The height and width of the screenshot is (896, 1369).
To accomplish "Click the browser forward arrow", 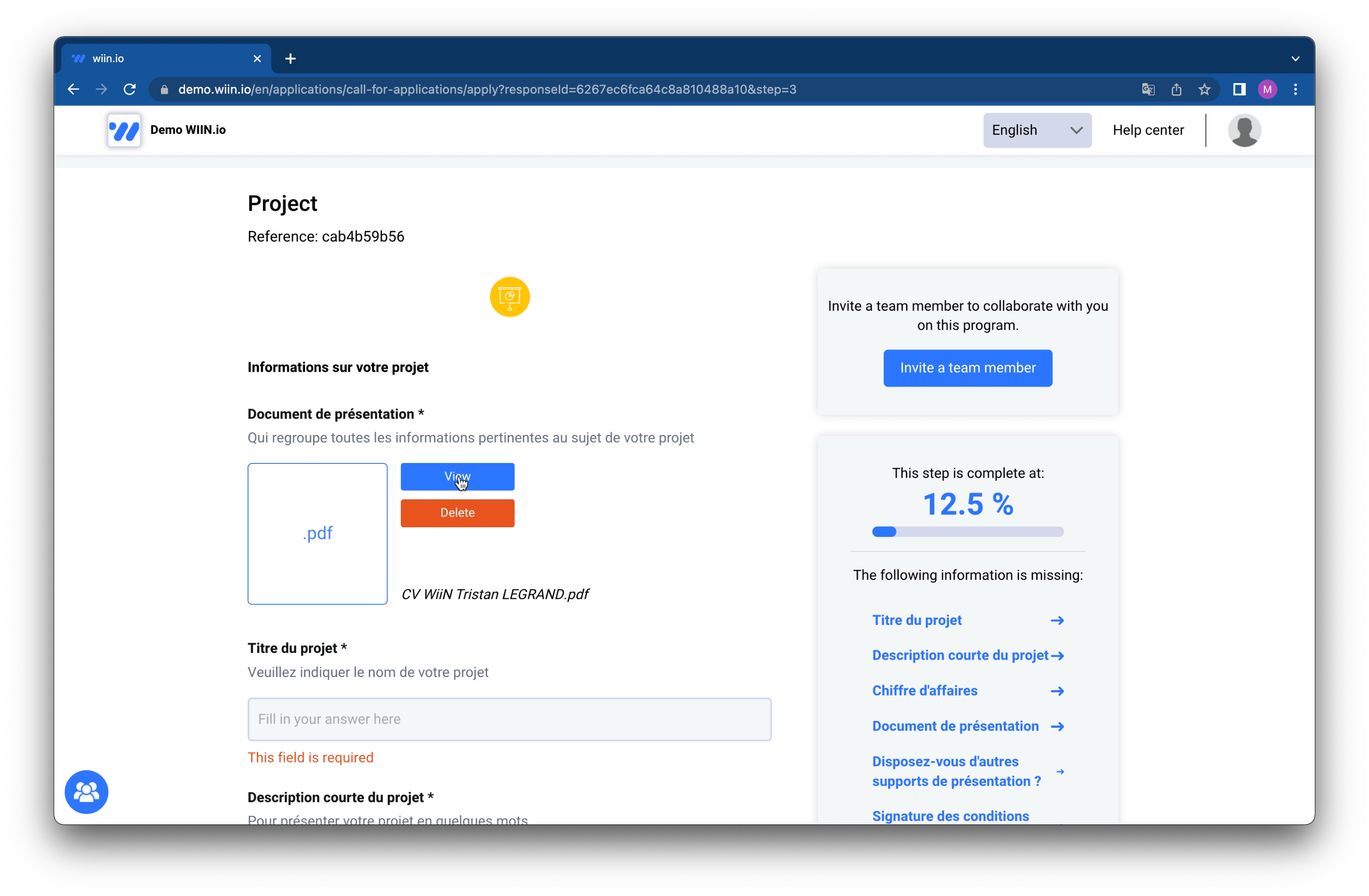I will (x=101, y=89).
